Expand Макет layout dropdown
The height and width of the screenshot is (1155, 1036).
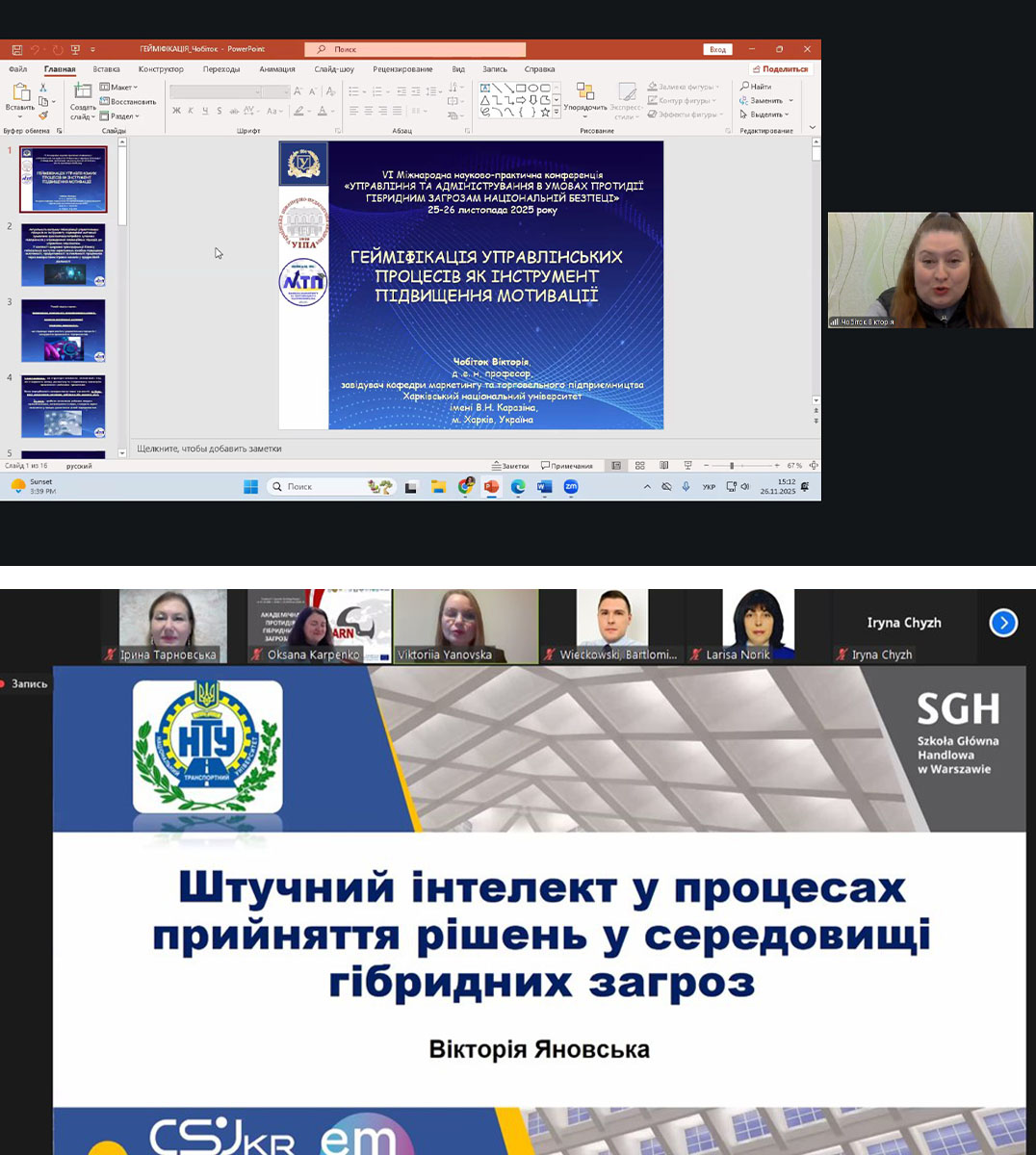[x=120, y=88]
